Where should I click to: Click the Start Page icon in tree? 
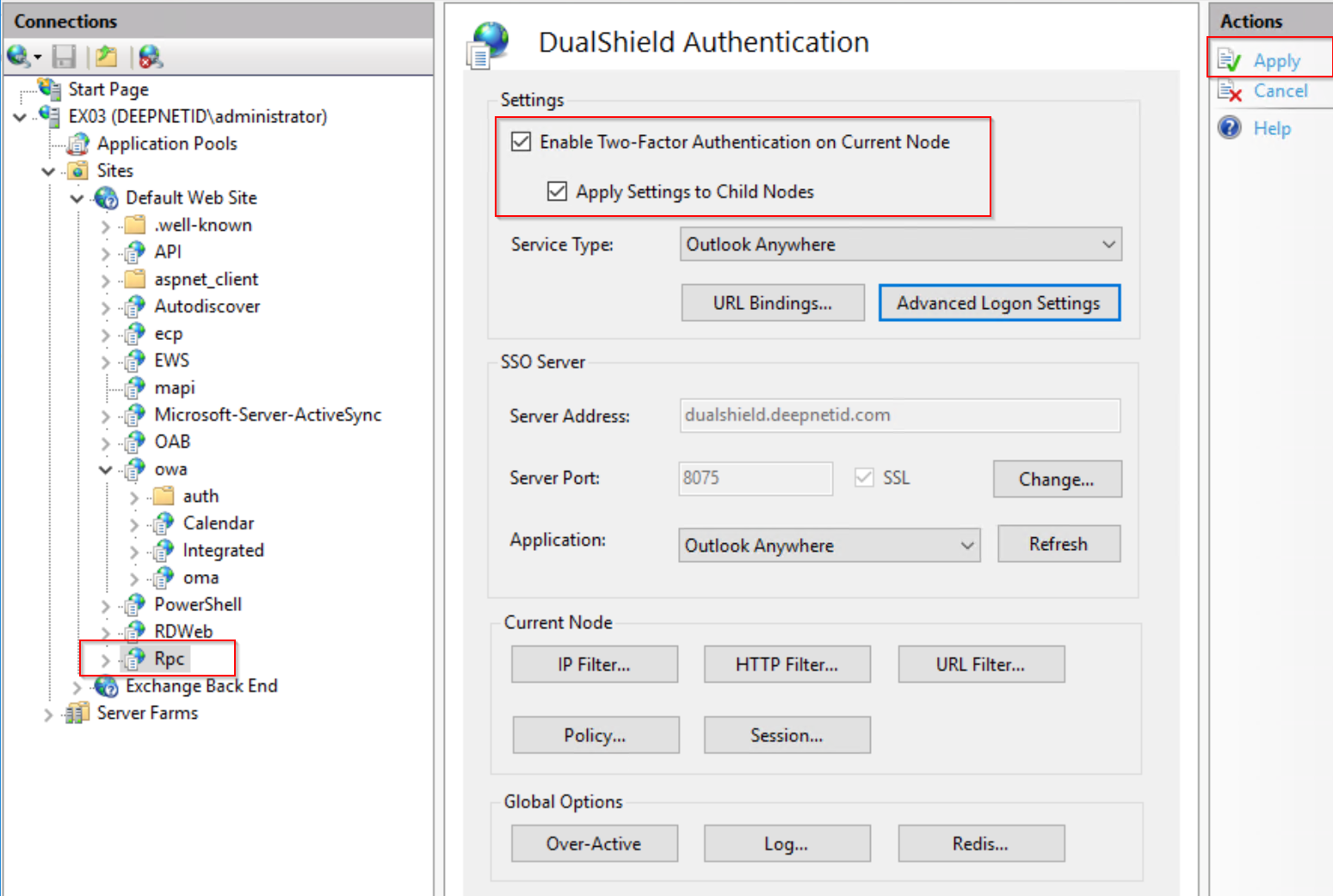click(50, 89)
